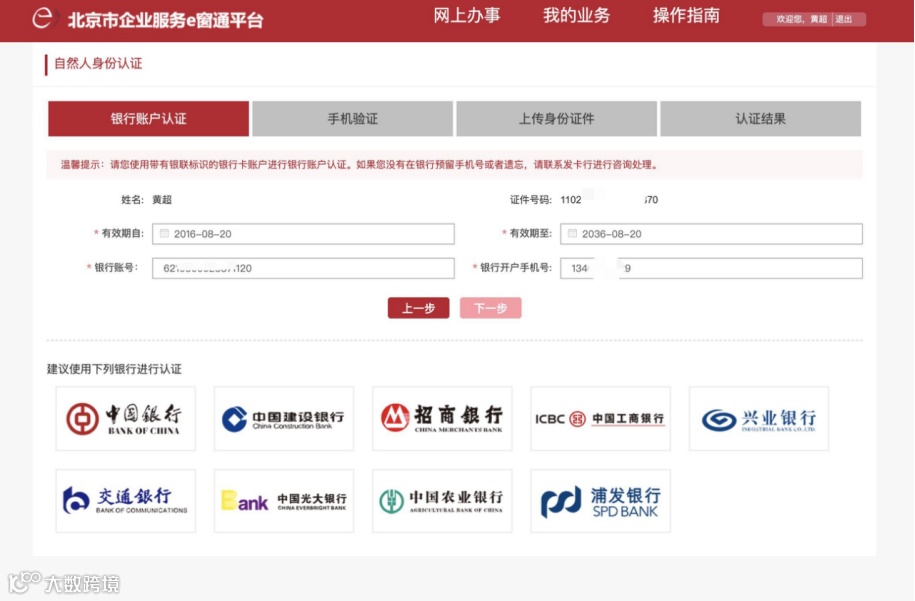Click the 自然人身份认证 page heading
915x601 pixels.
pyautogui.click(x=98, y=63)
